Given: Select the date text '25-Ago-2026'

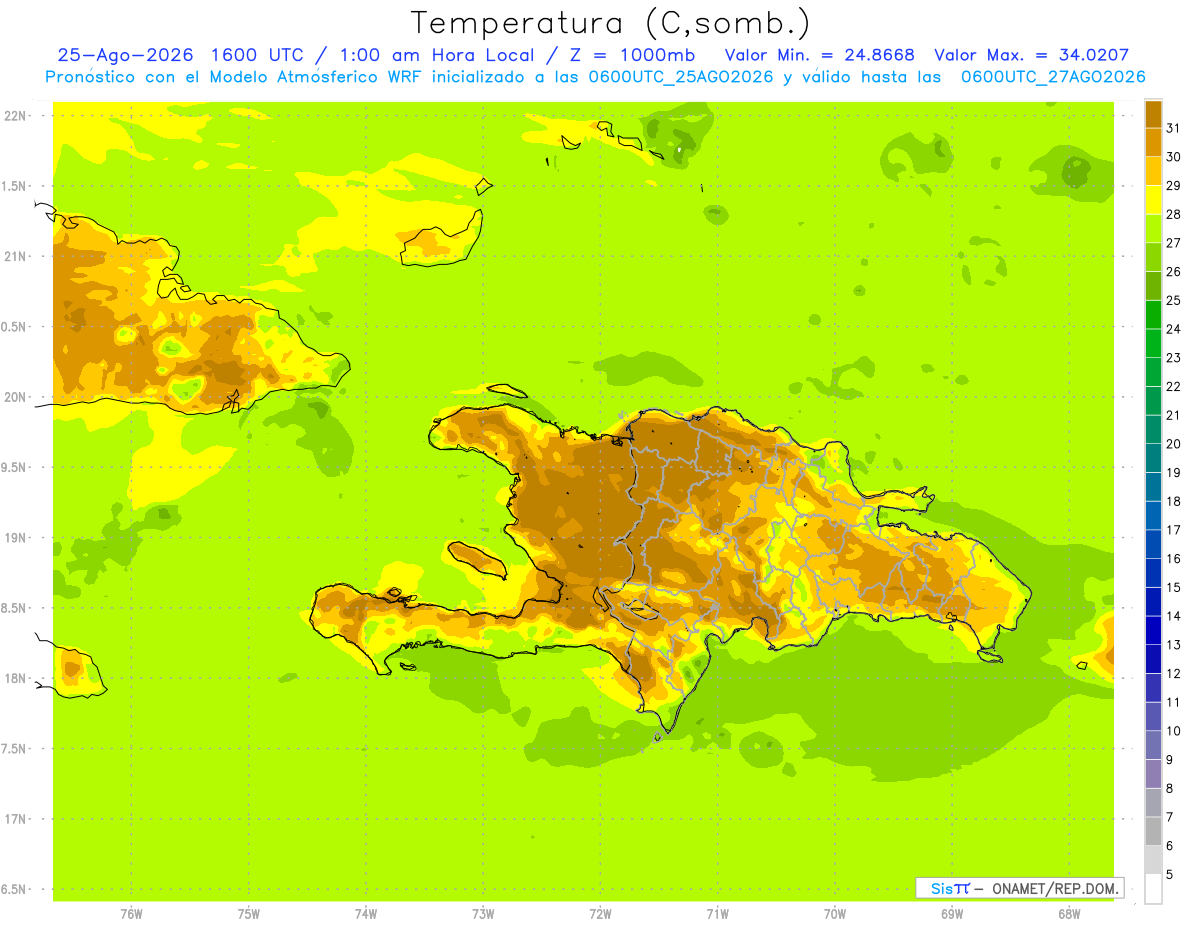Looking at the screenshot, I should (x=124, y=55).
